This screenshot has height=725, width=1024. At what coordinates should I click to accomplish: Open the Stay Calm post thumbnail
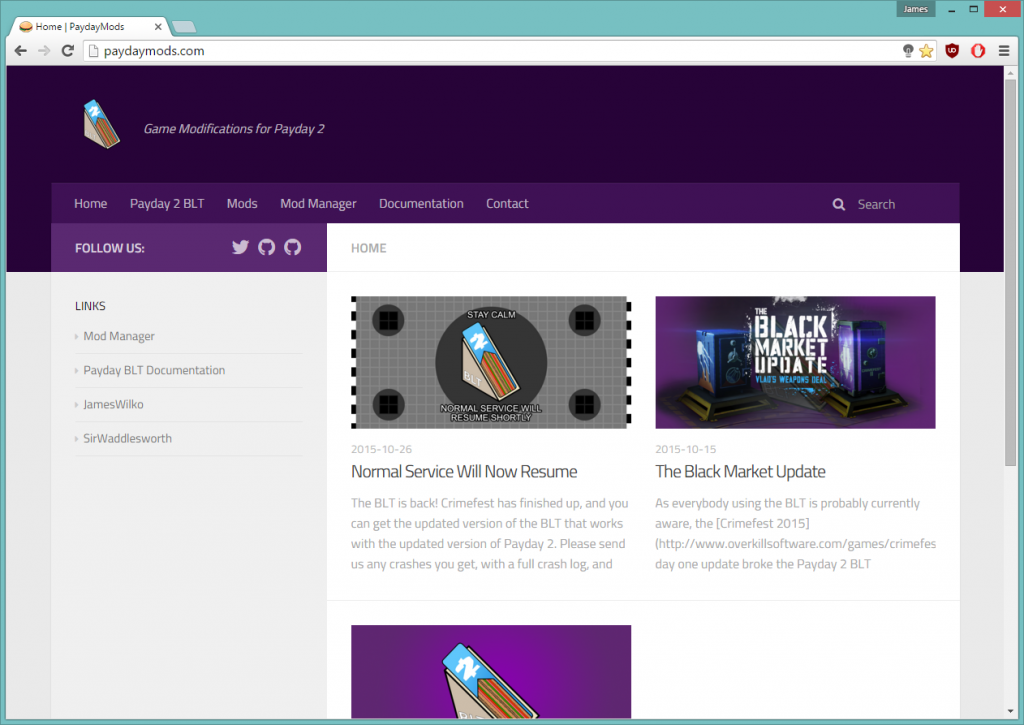pyautogui.click(x=491, y=362)
